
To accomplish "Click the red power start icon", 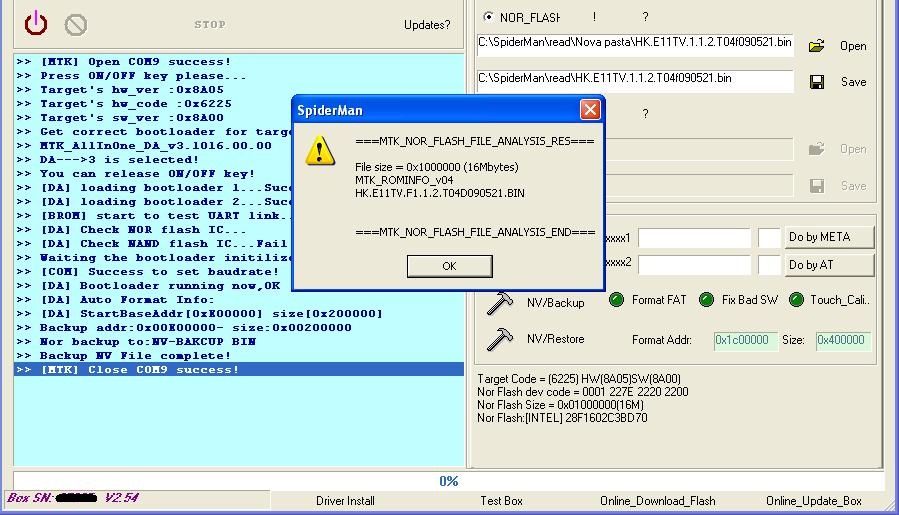I will click(x=36, y=24).
